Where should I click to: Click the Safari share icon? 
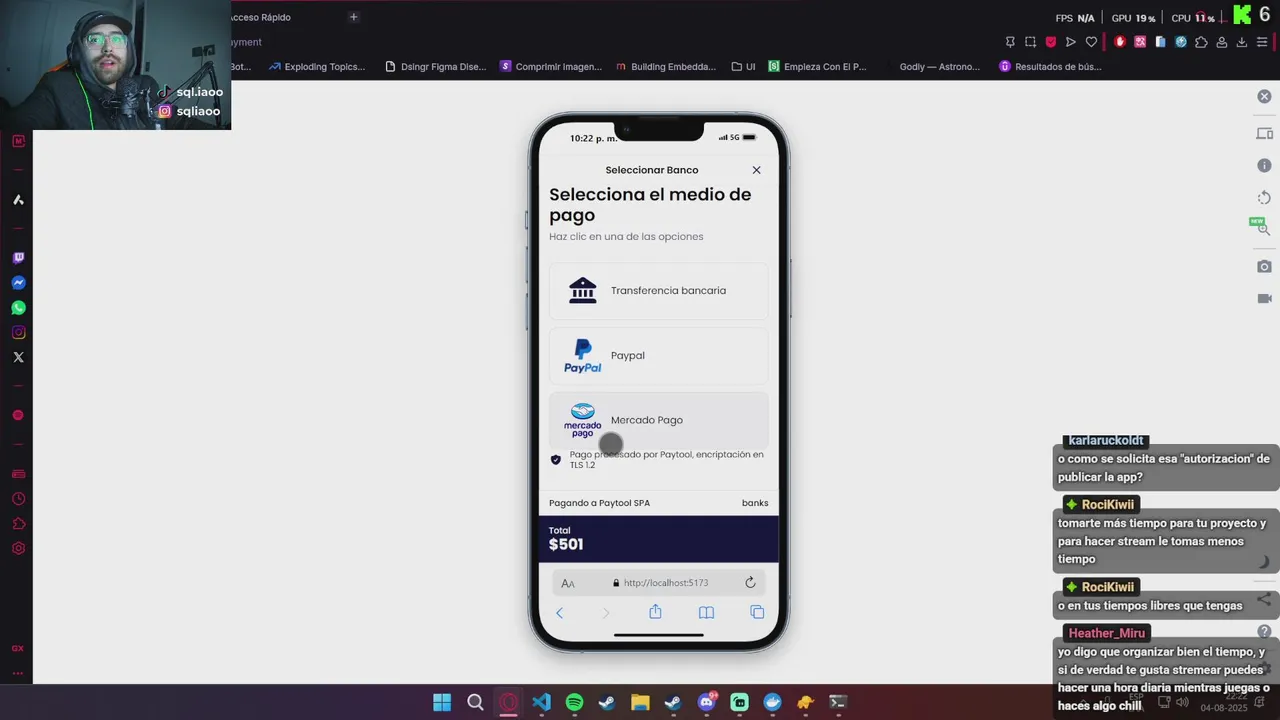(x=655, y=612)
